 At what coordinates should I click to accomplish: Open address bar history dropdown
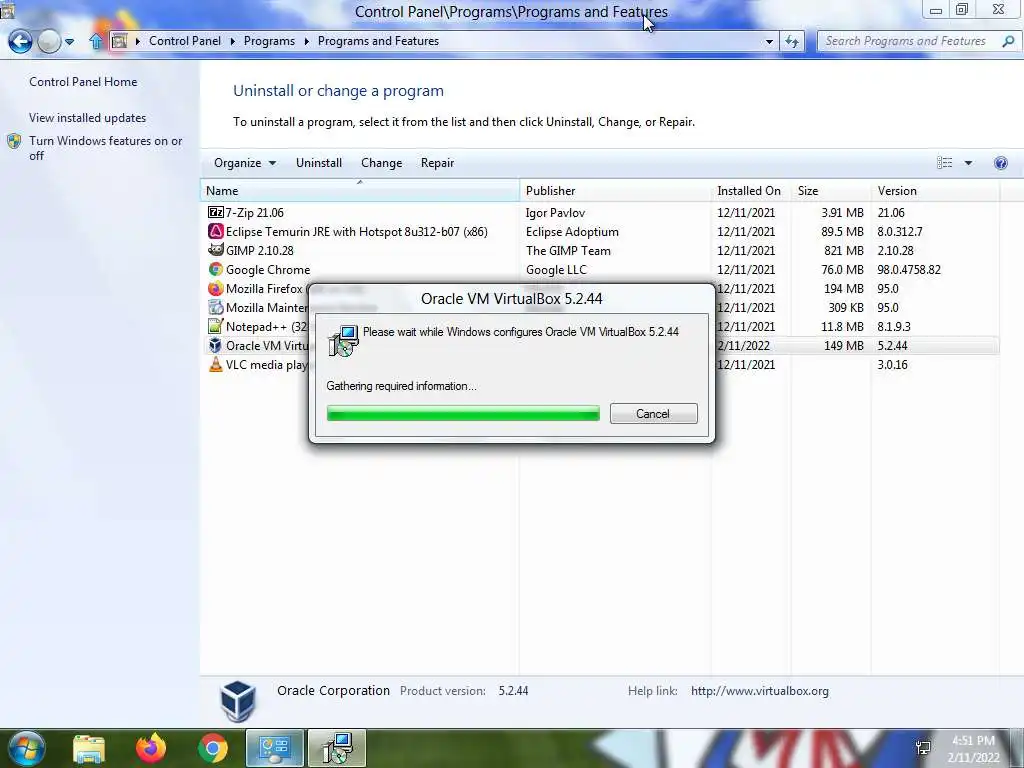769,42
